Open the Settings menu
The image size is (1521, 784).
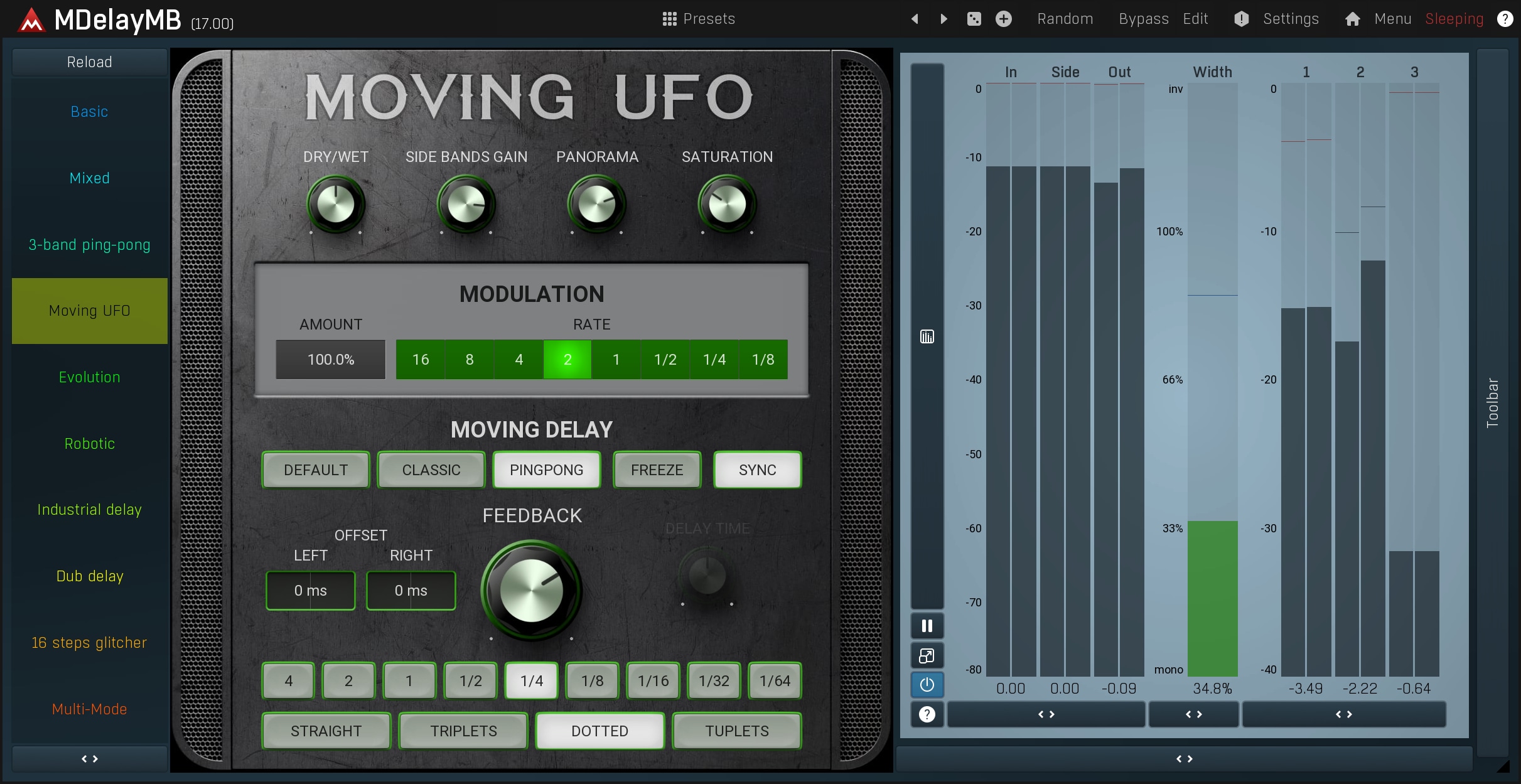(x=1291, y=19)
